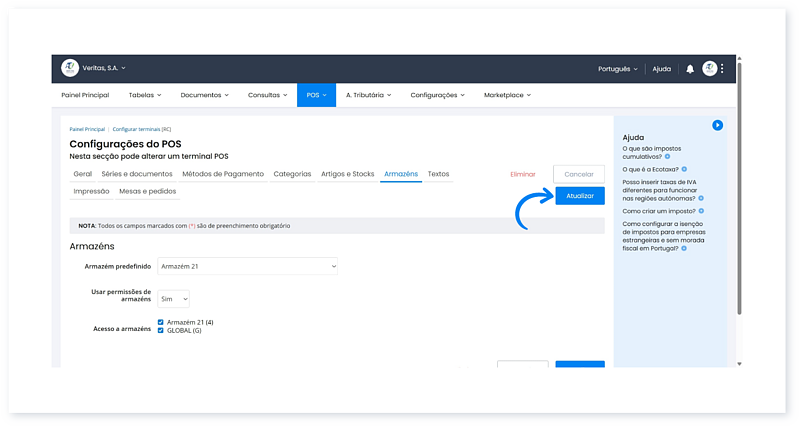Open info icon for isenção de impostos
This screenshot has height=427, width=800.
tap(684, 248)
